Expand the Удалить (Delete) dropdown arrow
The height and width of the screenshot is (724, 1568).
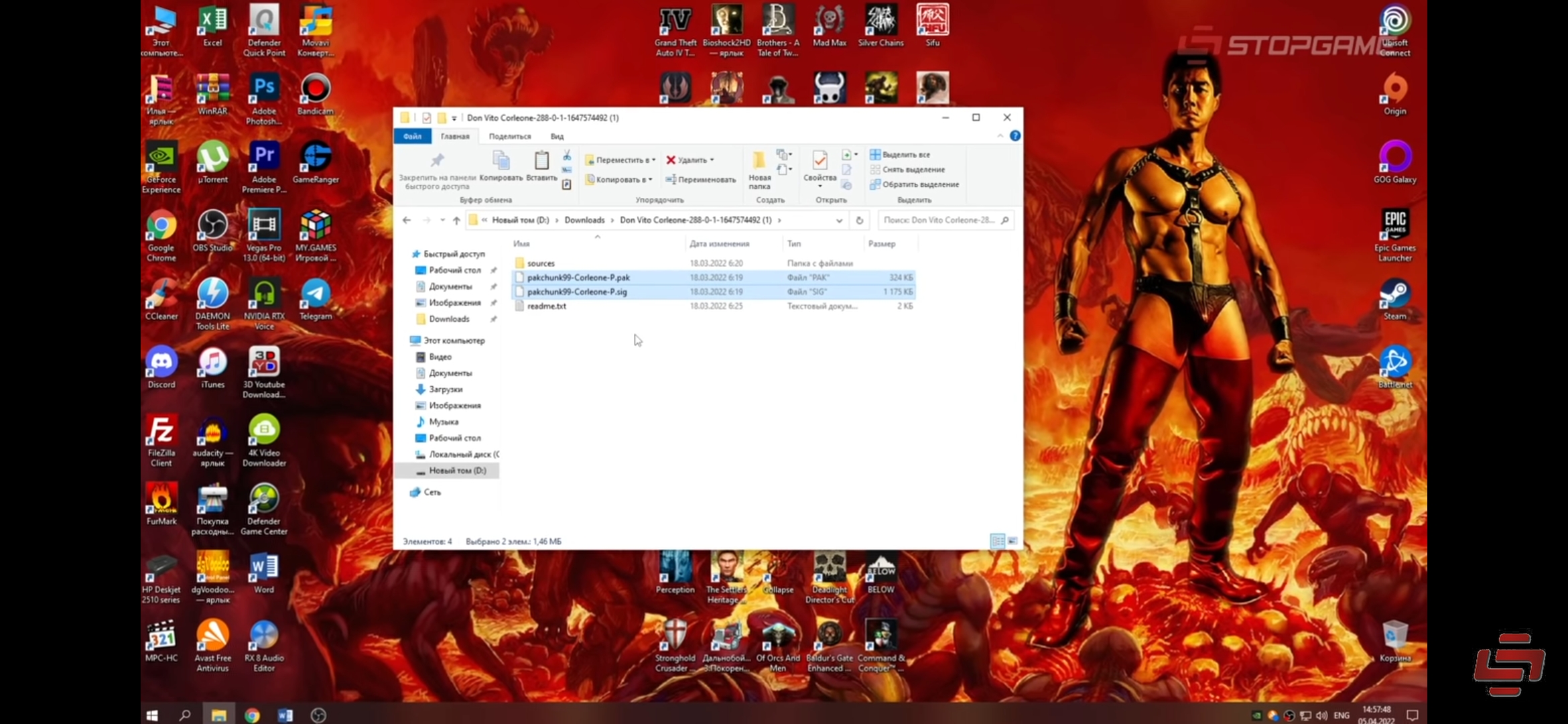point(712,160)
